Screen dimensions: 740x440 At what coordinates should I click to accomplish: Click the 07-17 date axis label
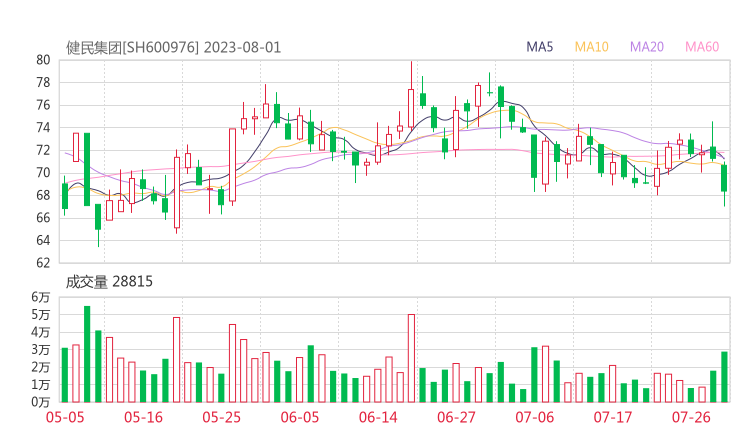pyautogui.click(x=613, y=417)
